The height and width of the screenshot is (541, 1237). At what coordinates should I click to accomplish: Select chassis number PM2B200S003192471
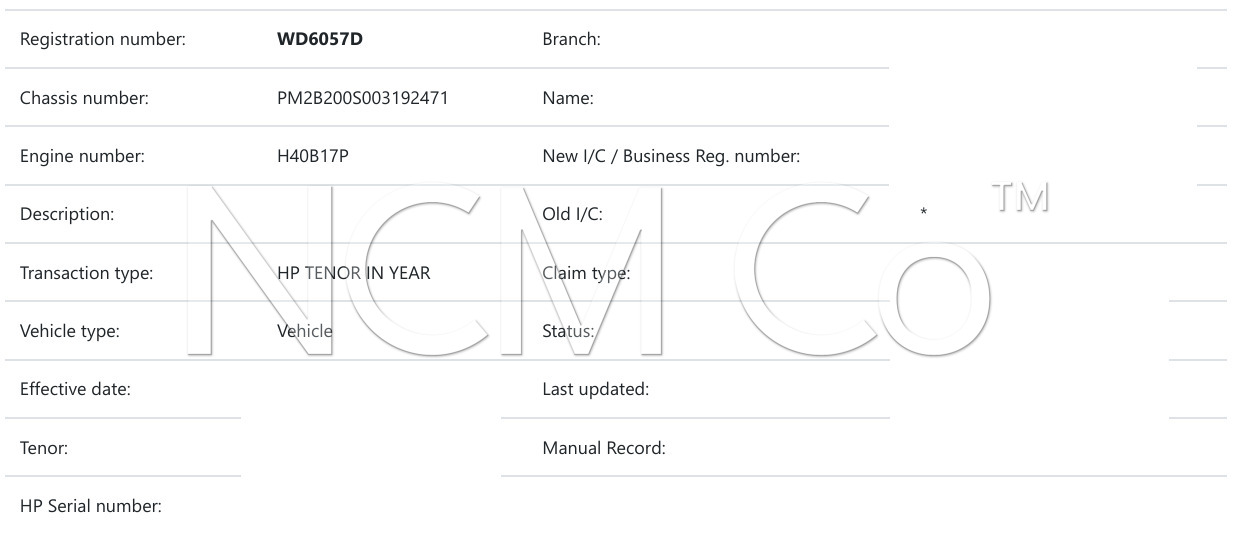coord(362,98)
